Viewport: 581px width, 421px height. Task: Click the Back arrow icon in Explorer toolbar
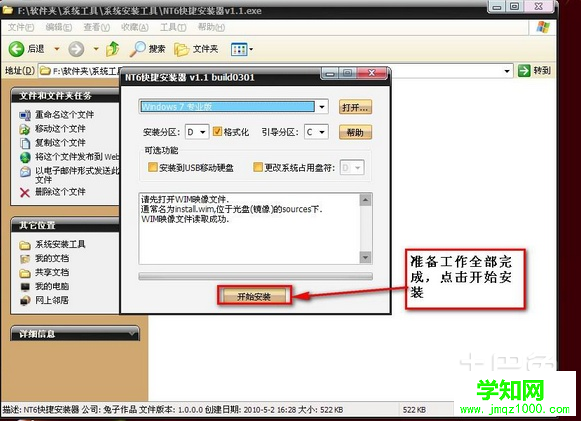pos(16,49)
